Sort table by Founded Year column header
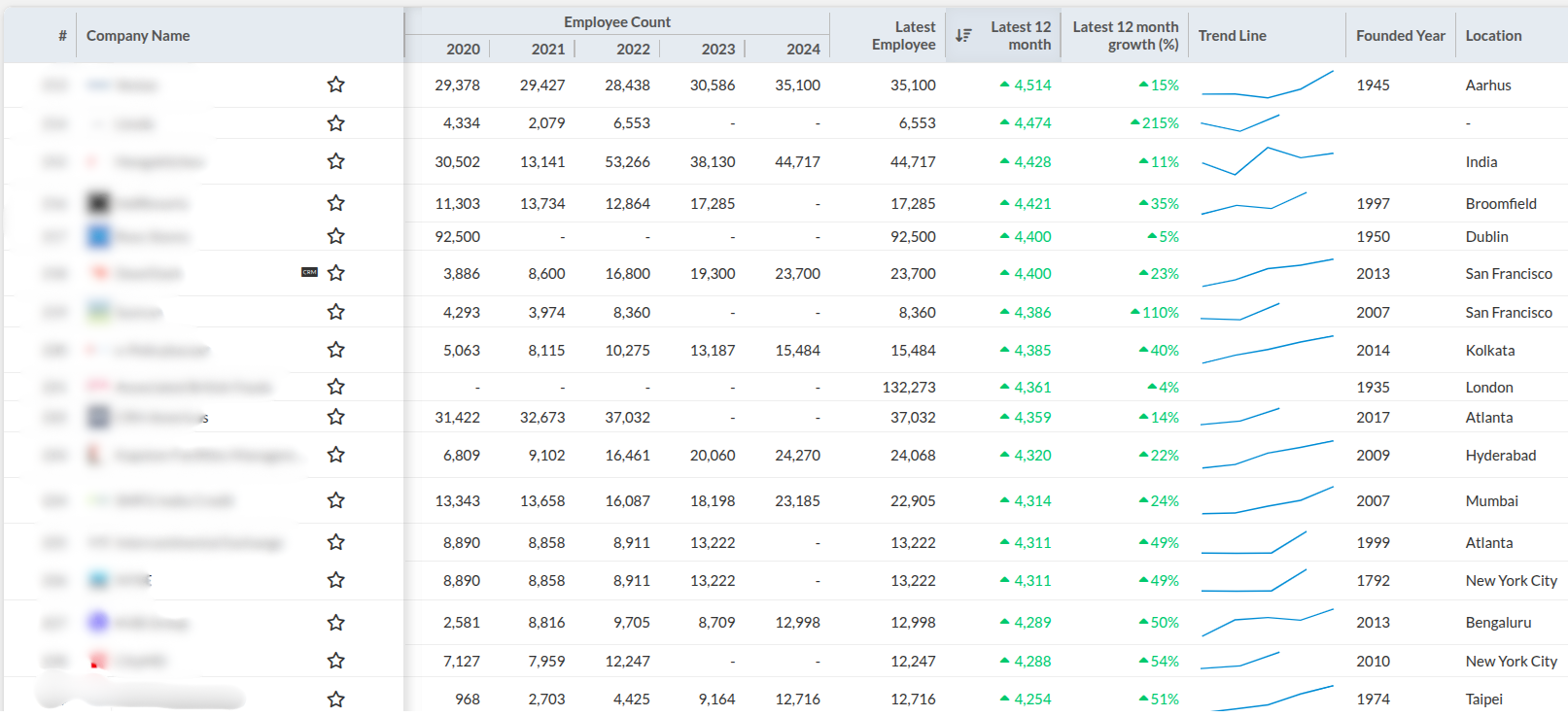This screenshot has height=717, width=1568. [x=1400, y=36]
